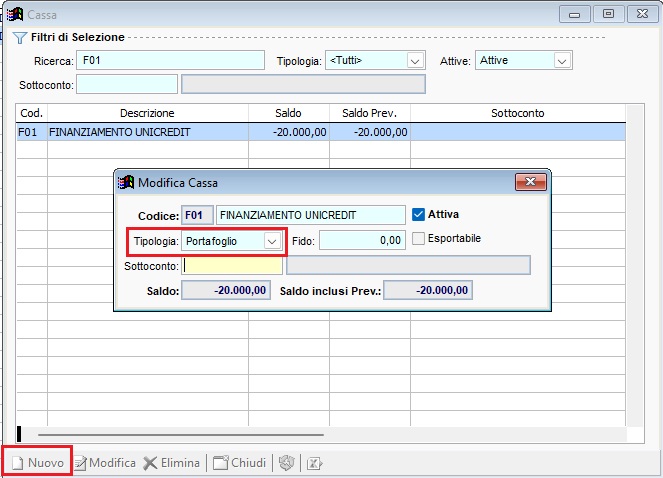
Task: Select the FINANZIAMENTO UNICREDIT table row
Action: click(147, 131)
